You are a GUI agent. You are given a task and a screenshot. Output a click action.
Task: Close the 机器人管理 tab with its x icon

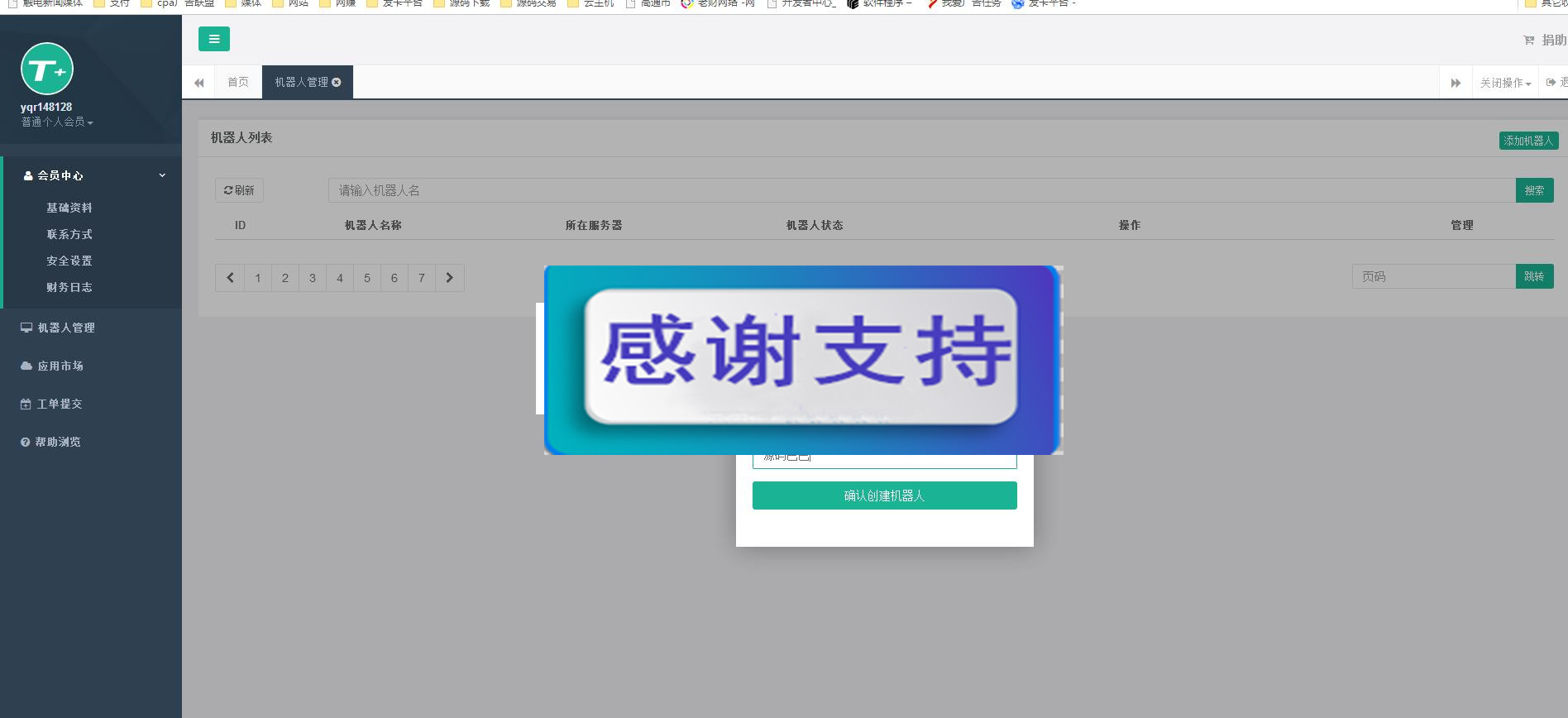337,83
